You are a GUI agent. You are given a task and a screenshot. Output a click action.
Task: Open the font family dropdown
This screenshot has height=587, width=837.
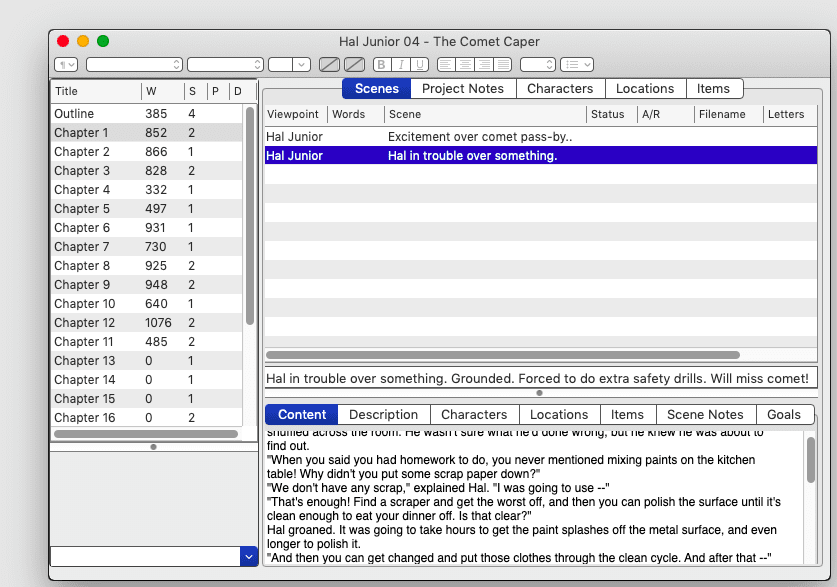click(x=134, y=64)
